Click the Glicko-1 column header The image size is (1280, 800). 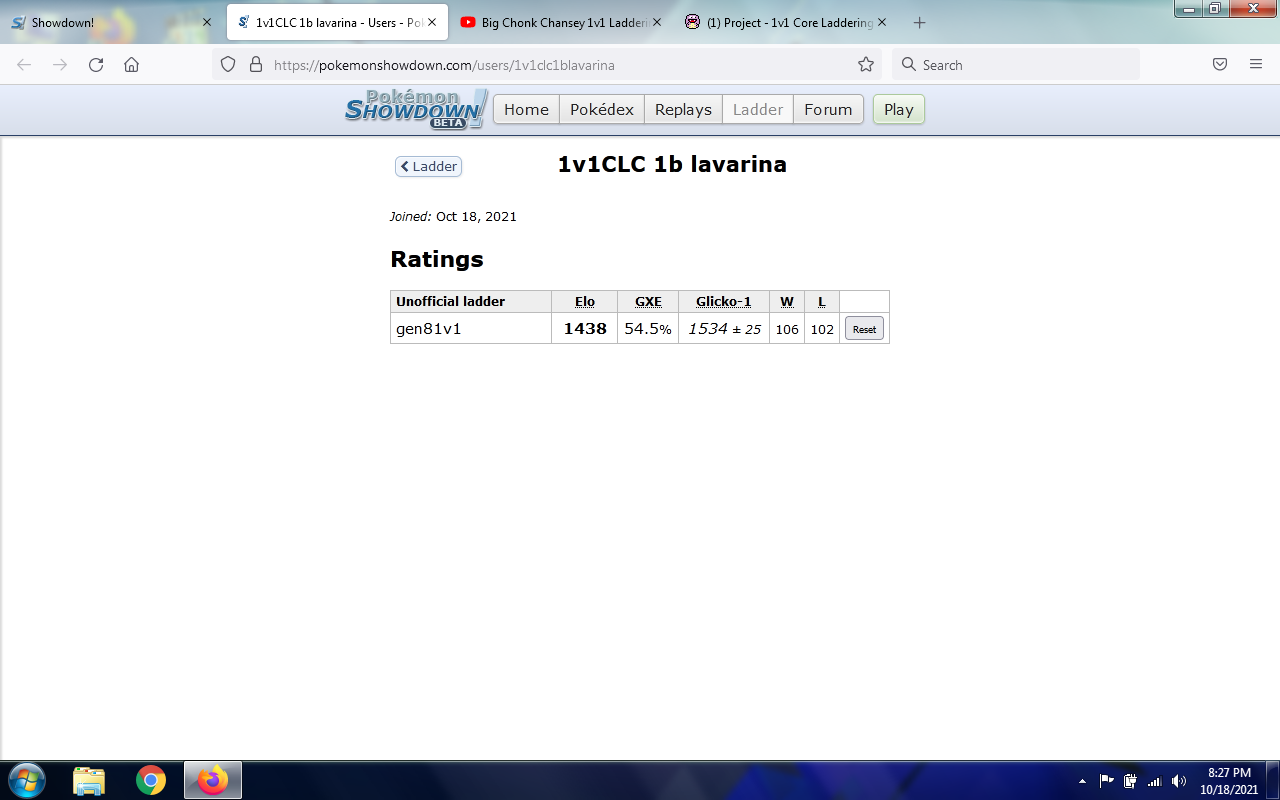tap(724, 301)
